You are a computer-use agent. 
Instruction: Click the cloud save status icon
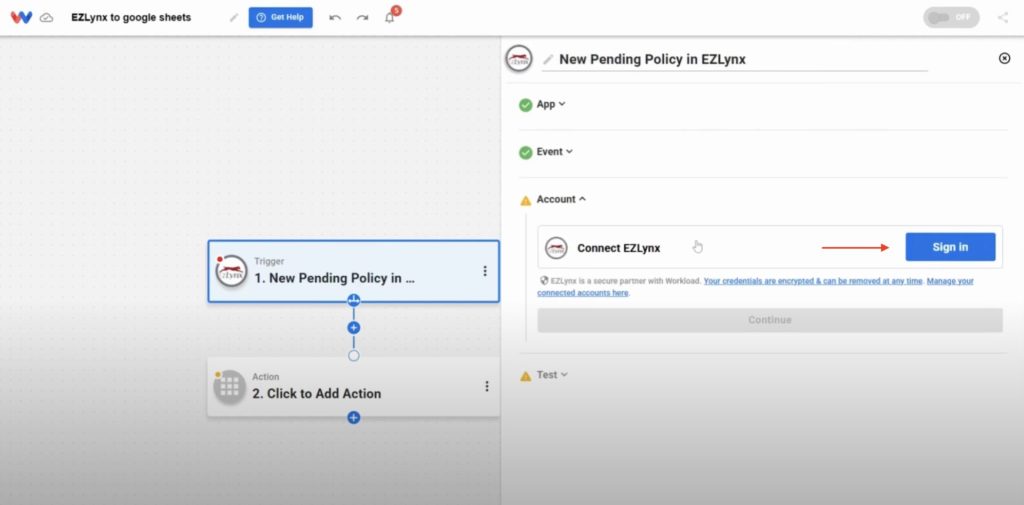tap(46, 18)
